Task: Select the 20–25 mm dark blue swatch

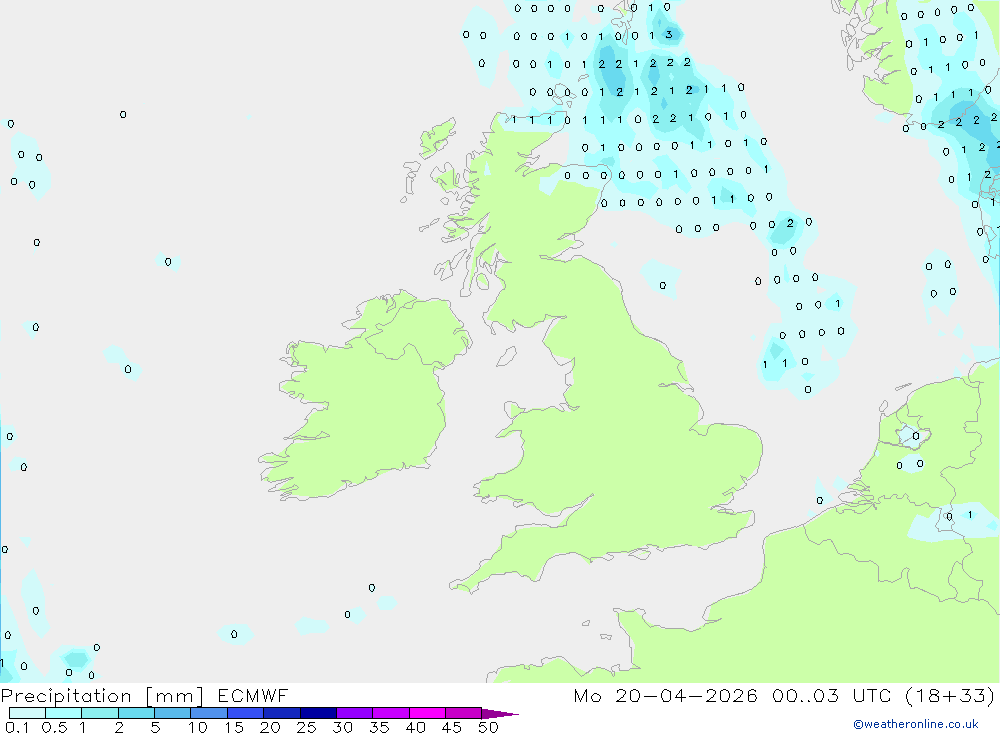Action: (282, 713)
